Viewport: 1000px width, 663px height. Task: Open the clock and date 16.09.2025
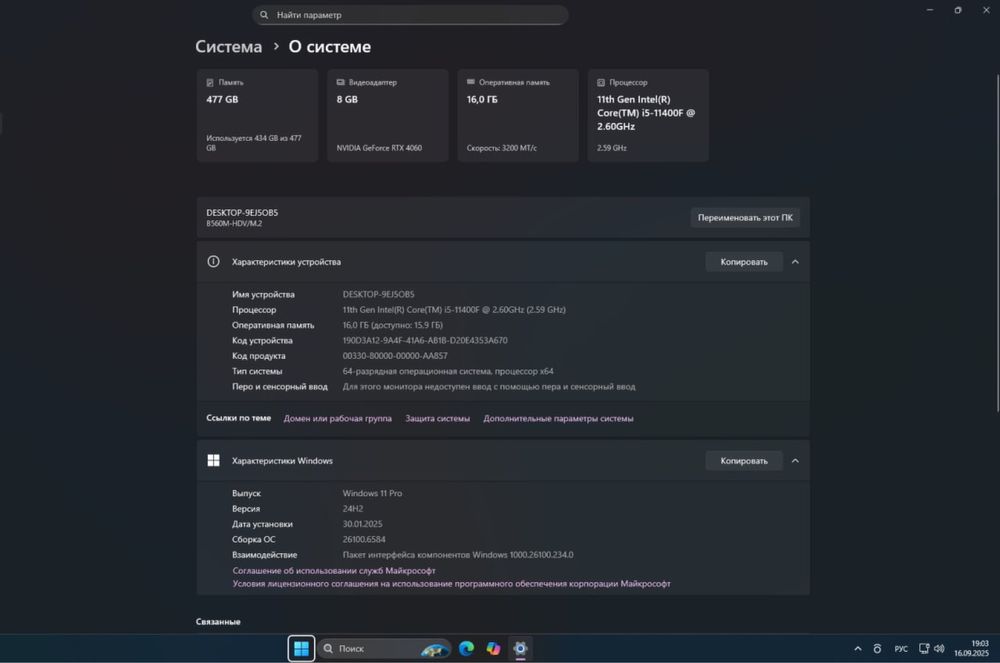[x=971, y=648]
